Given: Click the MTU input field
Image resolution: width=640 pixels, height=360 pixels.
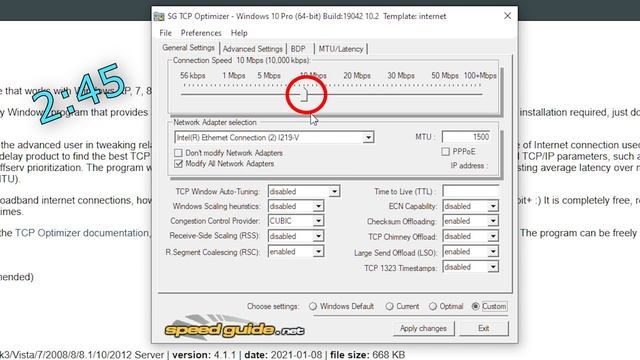Looking at the screenshot, I should (466, 137).
